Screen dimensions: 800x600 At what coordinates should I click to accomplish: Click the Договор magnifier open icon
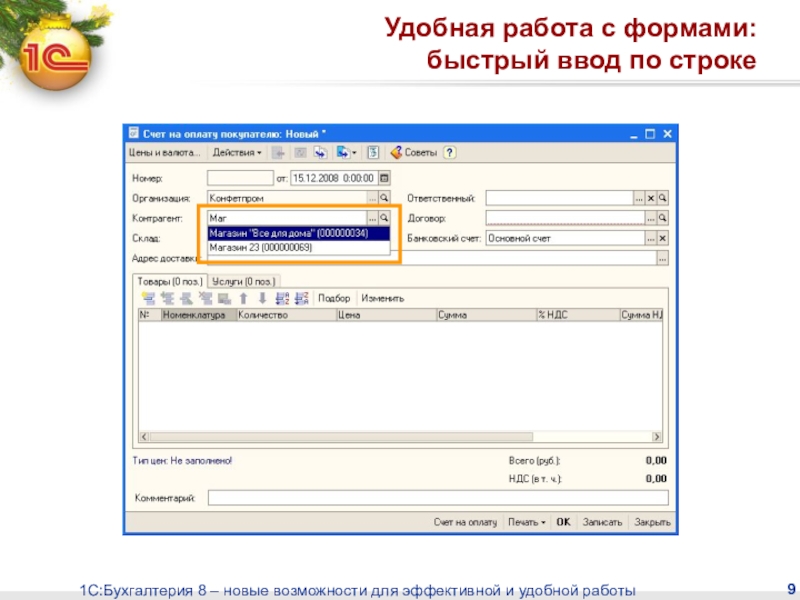pyautogui.click(x=662, y=218)
